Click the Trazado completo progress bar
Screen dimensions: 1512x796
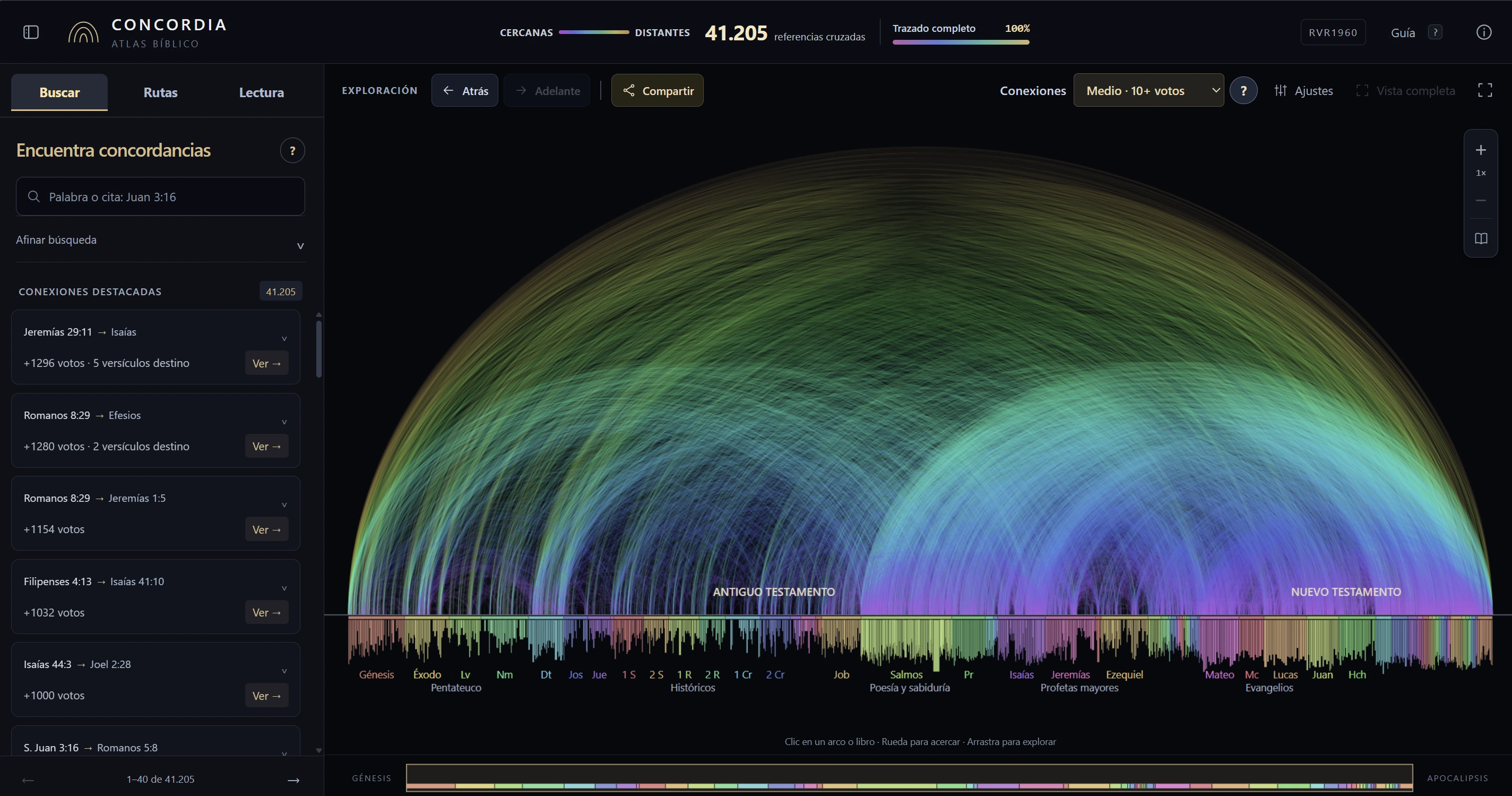click(961, 42)
